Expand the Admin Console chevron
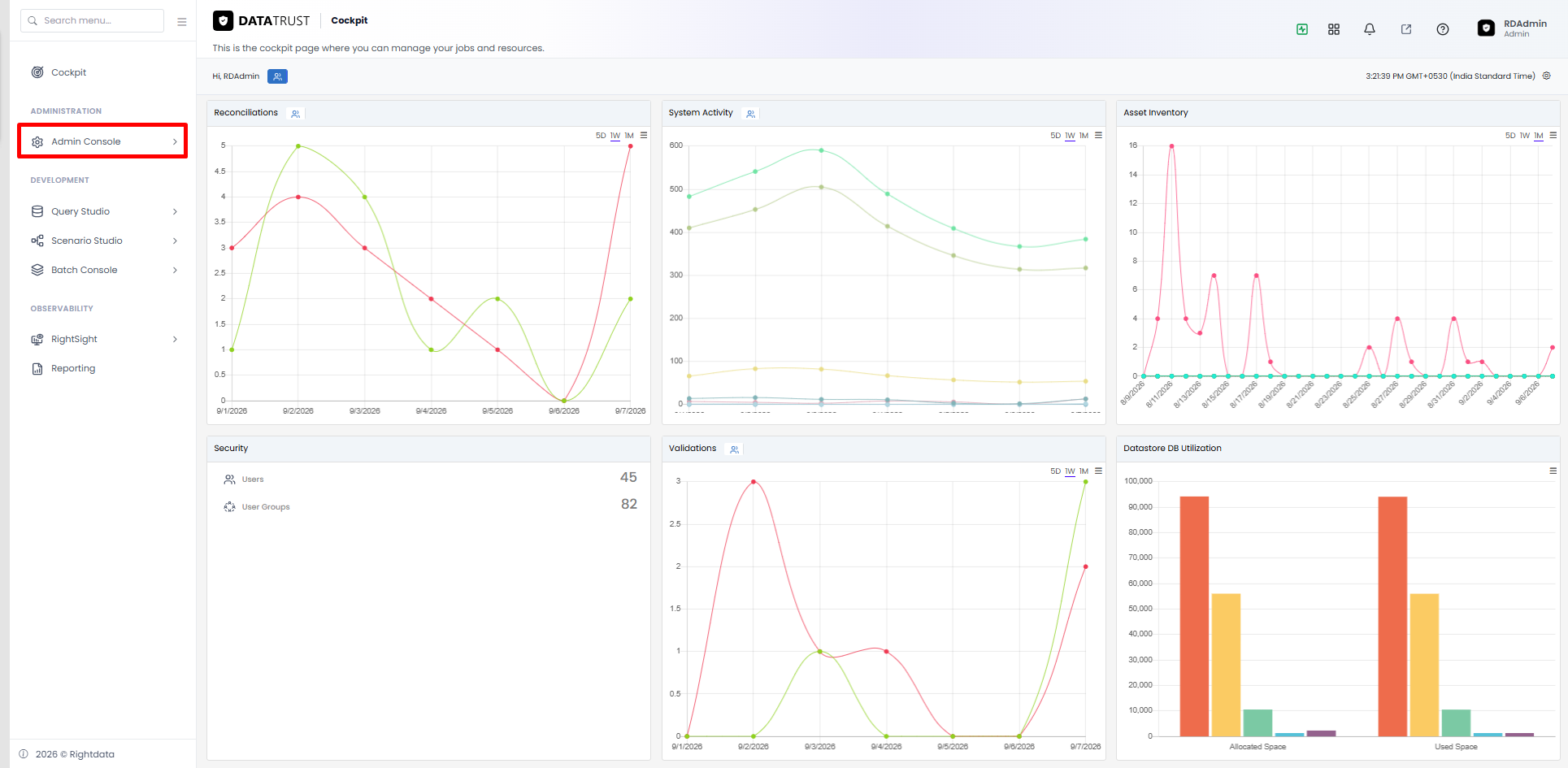Screen dimensions: 1568x768 point(175,141)
